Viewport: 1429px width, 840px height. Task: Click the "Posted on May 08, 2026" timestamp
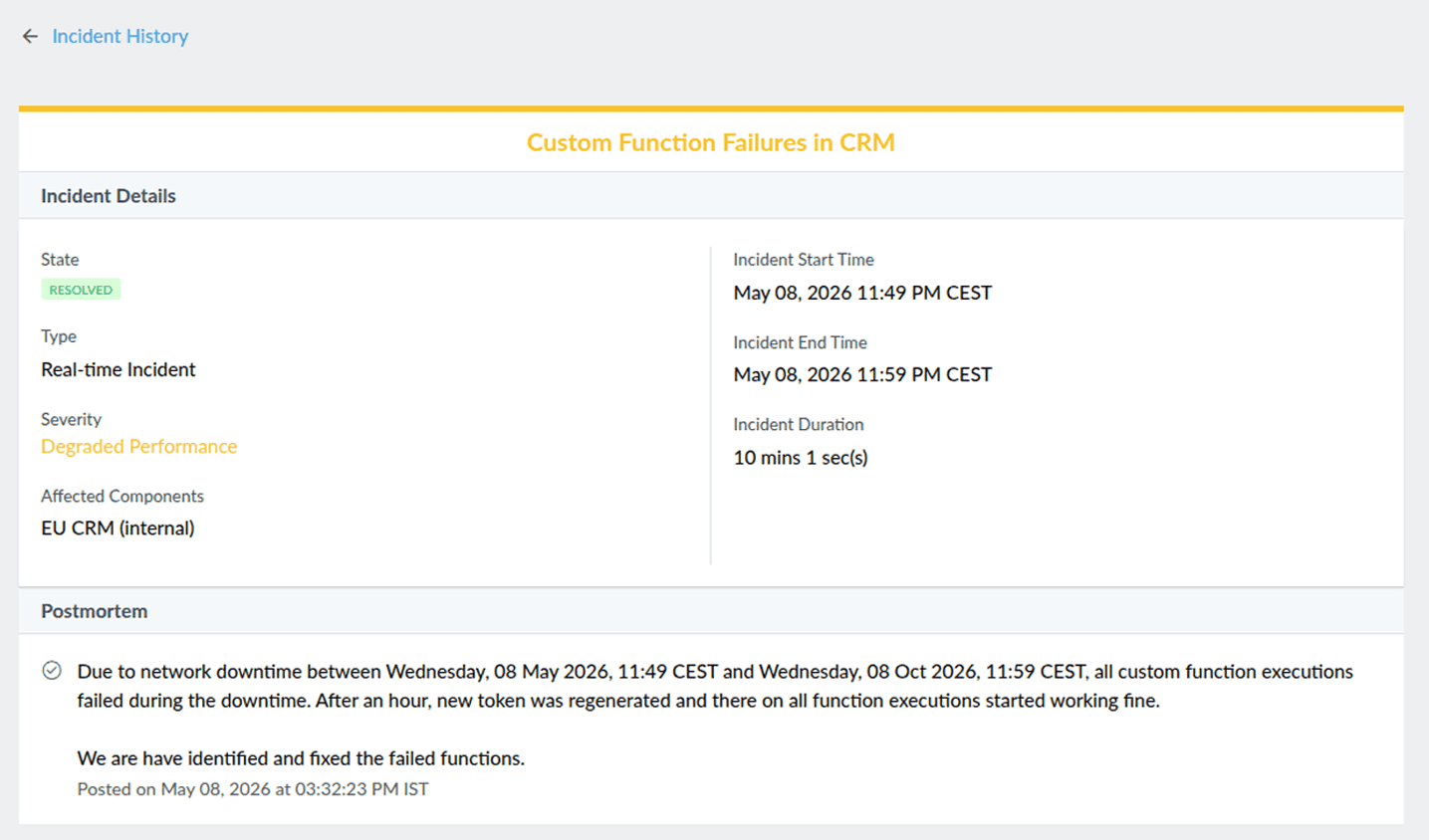(253, 789)
